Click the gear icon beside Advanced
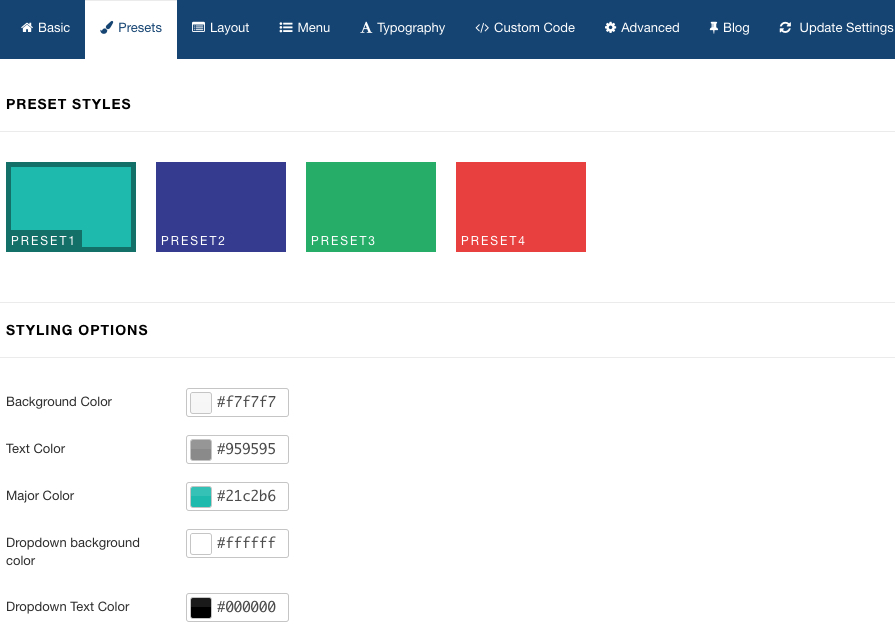The height and width of the screenshot is (633, 895). (610, 28)
